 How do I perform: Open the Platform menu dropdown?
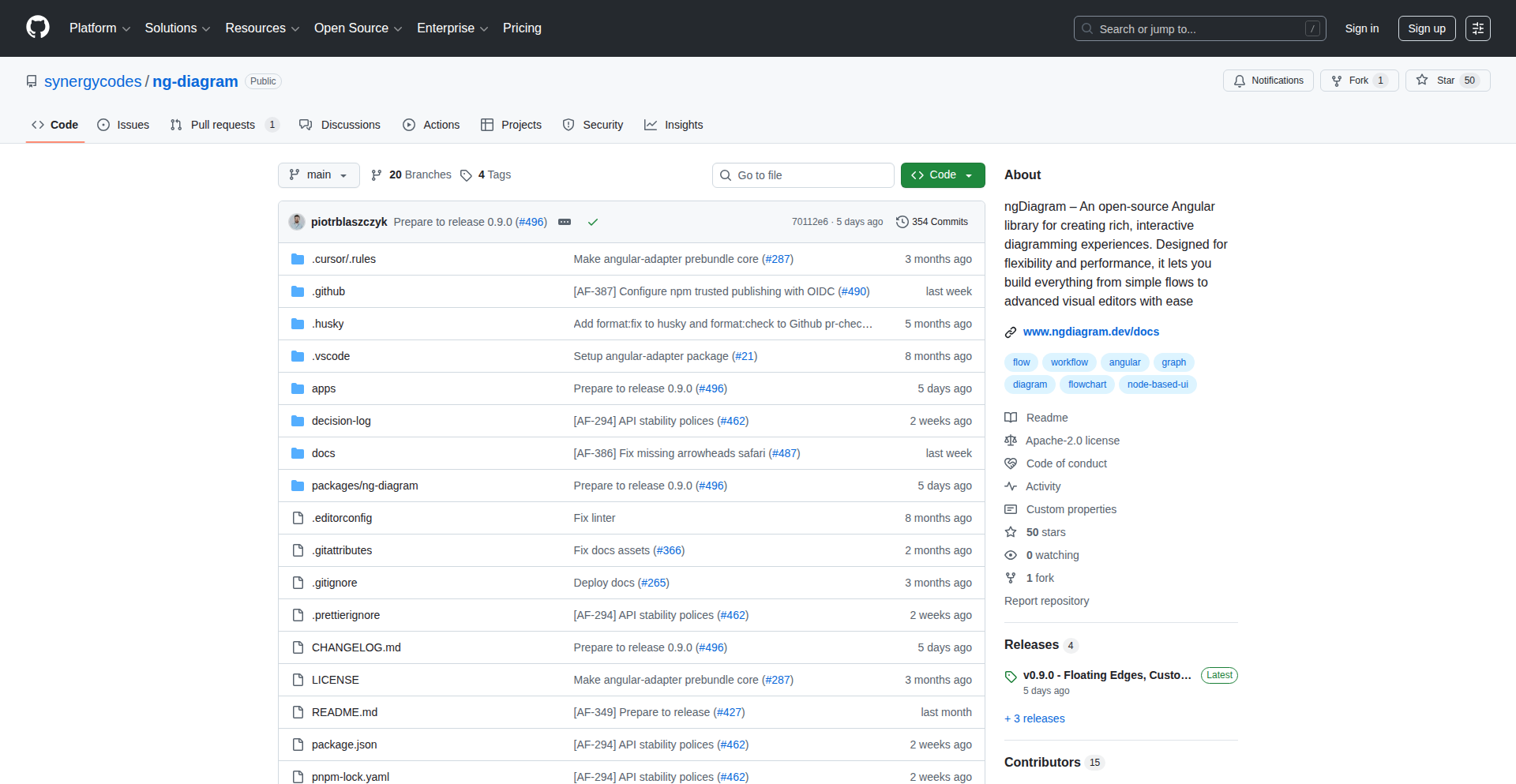99,28
